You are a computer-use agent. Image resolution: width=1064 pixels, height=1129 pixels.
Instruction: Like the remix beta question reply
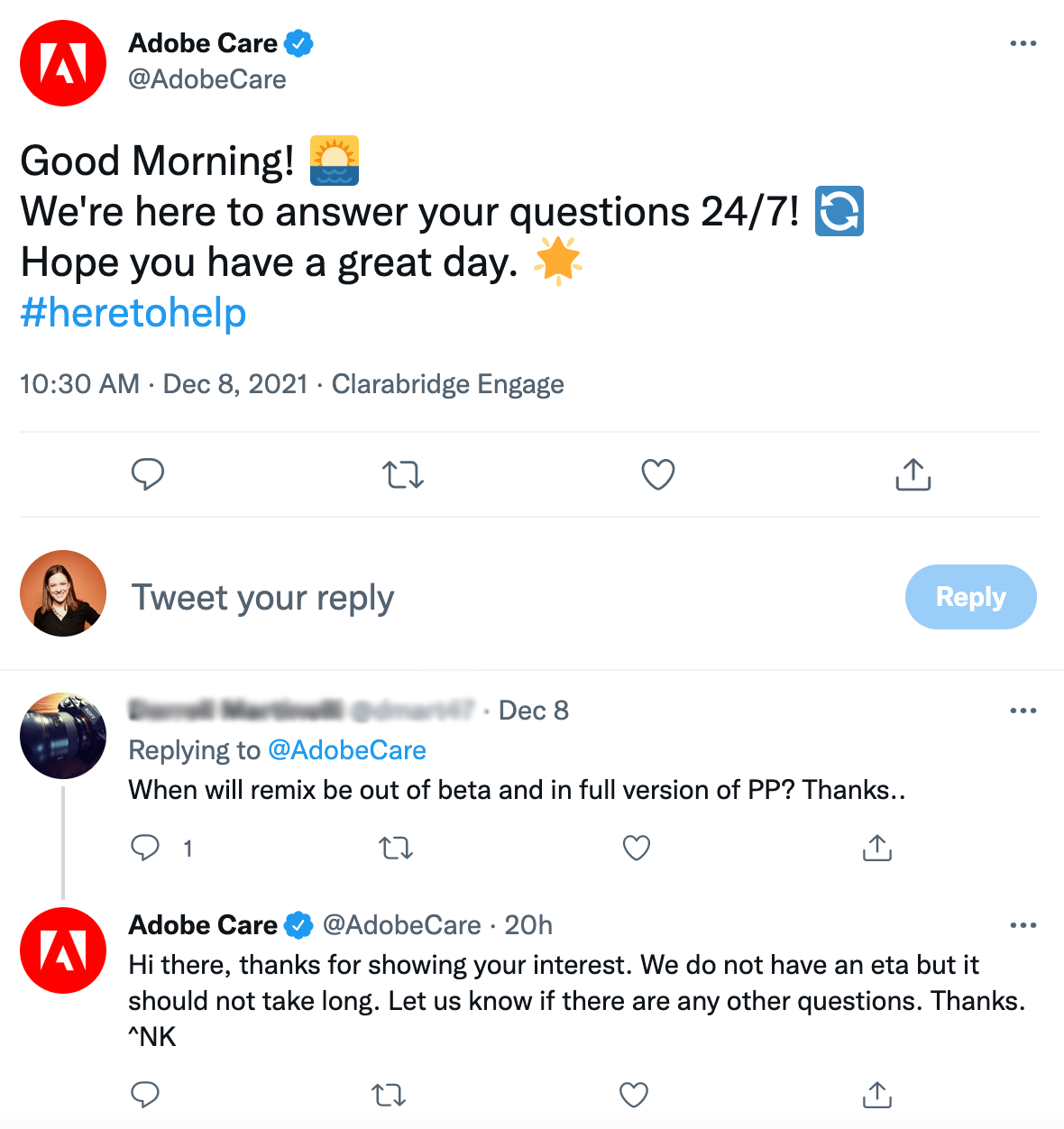[x=637, y=848]
